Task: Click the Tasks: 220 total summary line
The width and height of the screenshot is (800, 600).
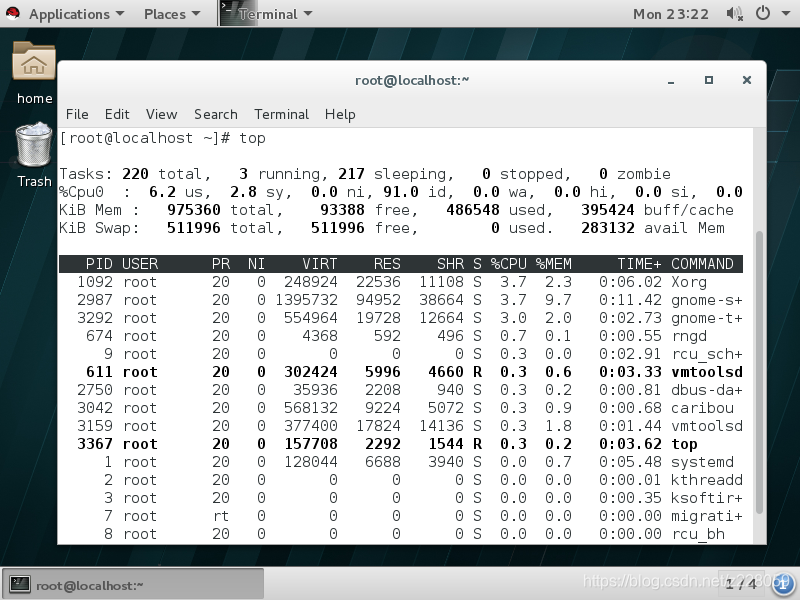Action: (x=365, y=174)
